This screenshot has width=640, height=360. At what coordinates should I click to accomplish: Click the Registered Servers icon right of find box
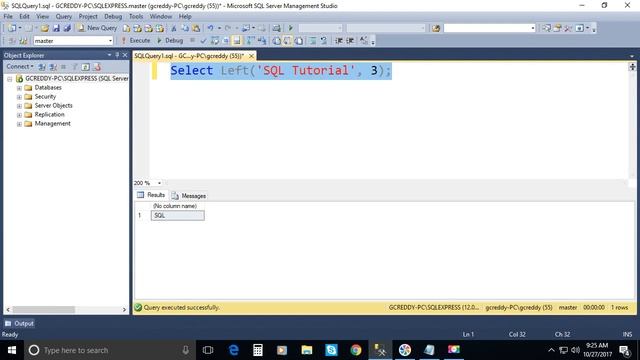pos(546,28)
